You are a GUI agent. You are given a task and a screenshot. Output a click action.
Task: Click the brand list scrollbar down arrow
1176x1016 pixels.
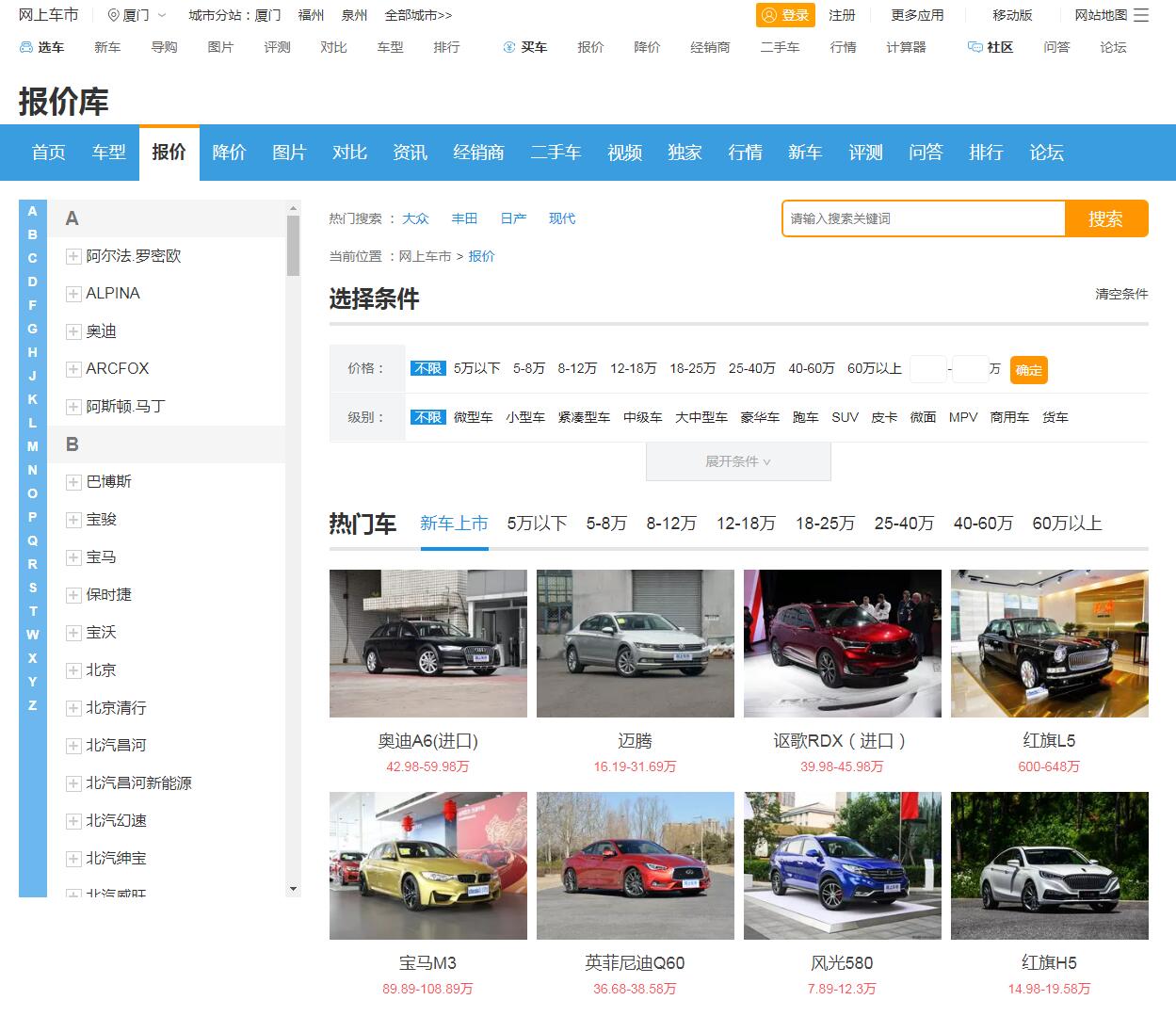(x=293, y=889)
